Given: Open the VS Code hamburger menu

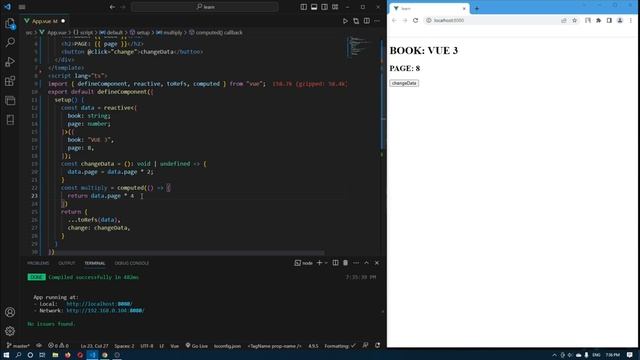Looking at the screenshot, I should pyautogui.click(x=22, y=7).
